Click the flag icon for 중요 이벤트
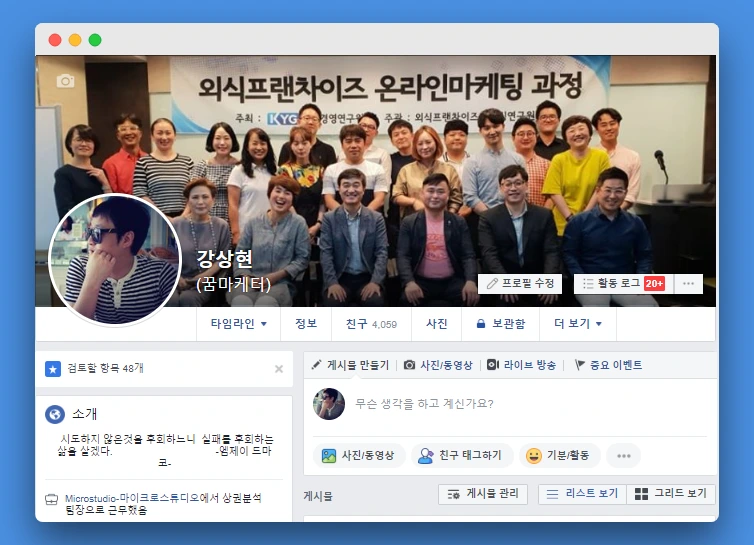The height and width of the screenshot is (545, 754). (579, 365)
